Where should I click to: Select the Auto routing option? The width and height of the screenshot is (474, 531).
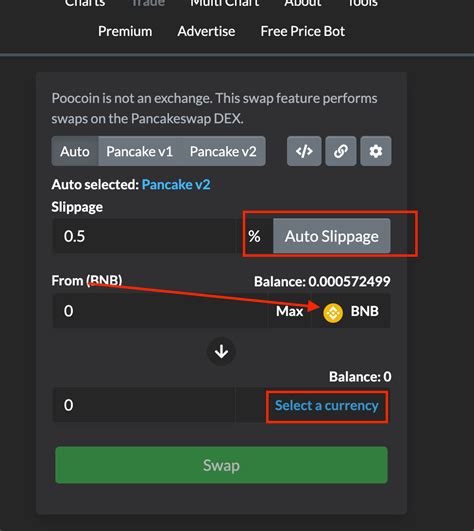pyautogui.click(x=75, y=151)
